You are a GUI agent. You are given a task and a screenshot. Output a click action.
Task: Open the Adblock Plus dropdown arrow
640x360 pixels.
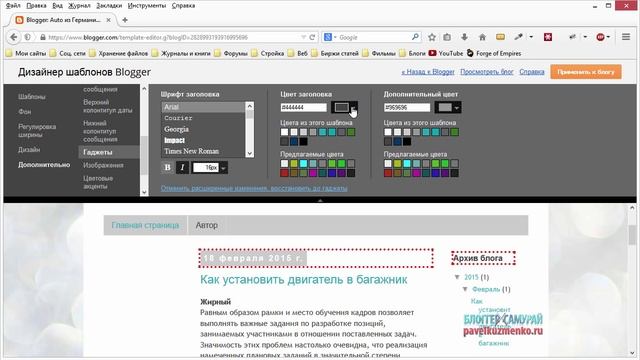[x=608, y=37]
